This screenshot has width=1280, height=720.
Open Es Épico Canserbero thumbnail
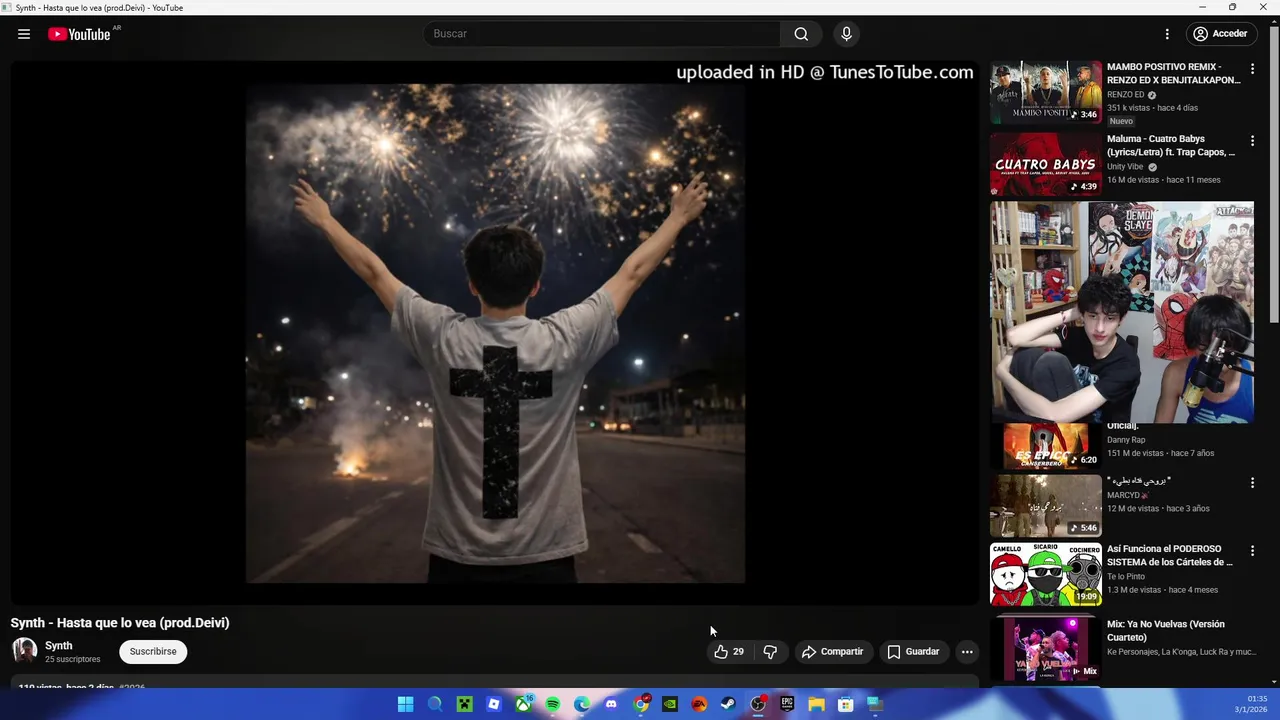point(1046,445)
